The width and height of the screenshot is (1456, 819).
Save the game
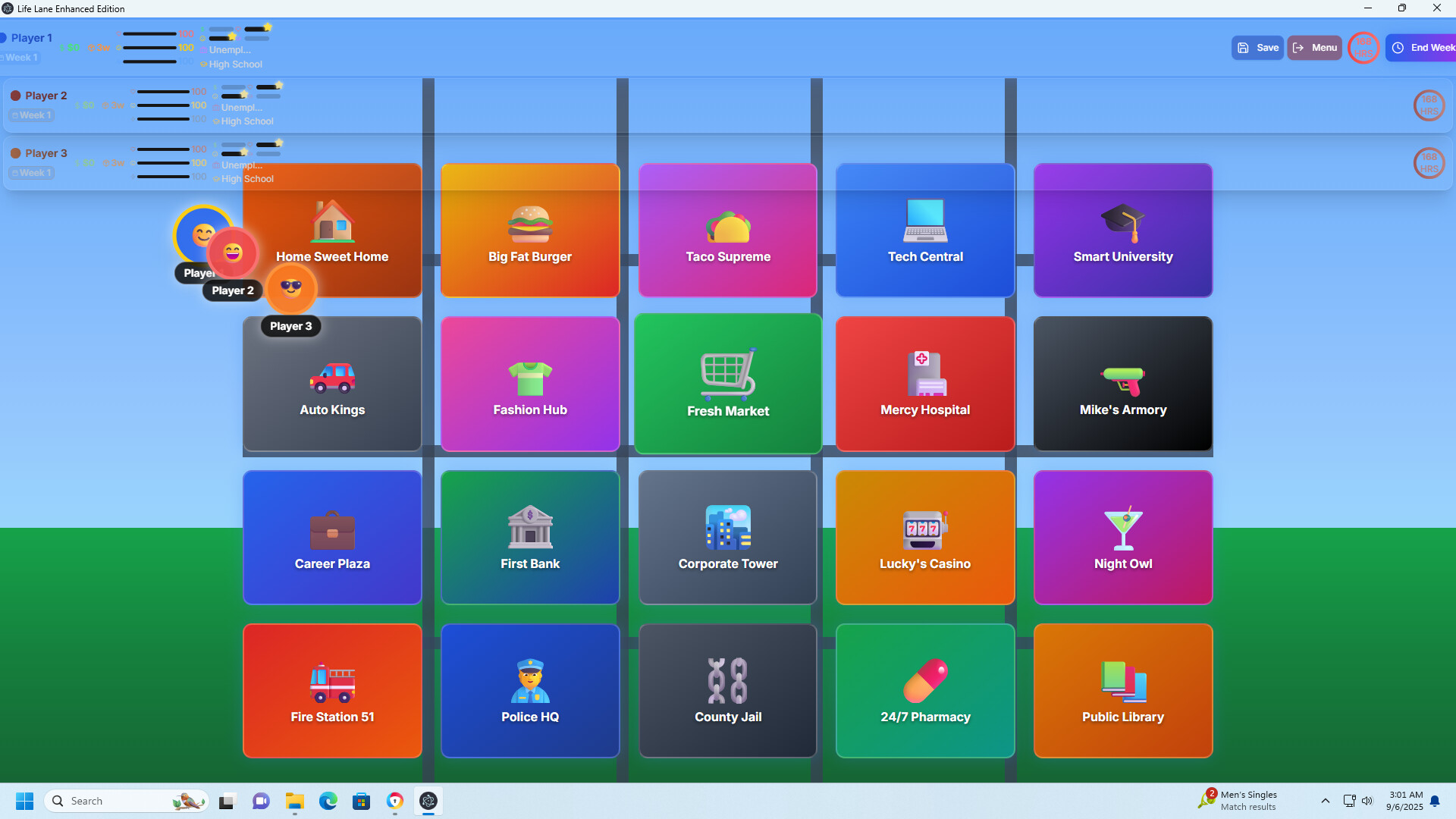point(1257,47)
